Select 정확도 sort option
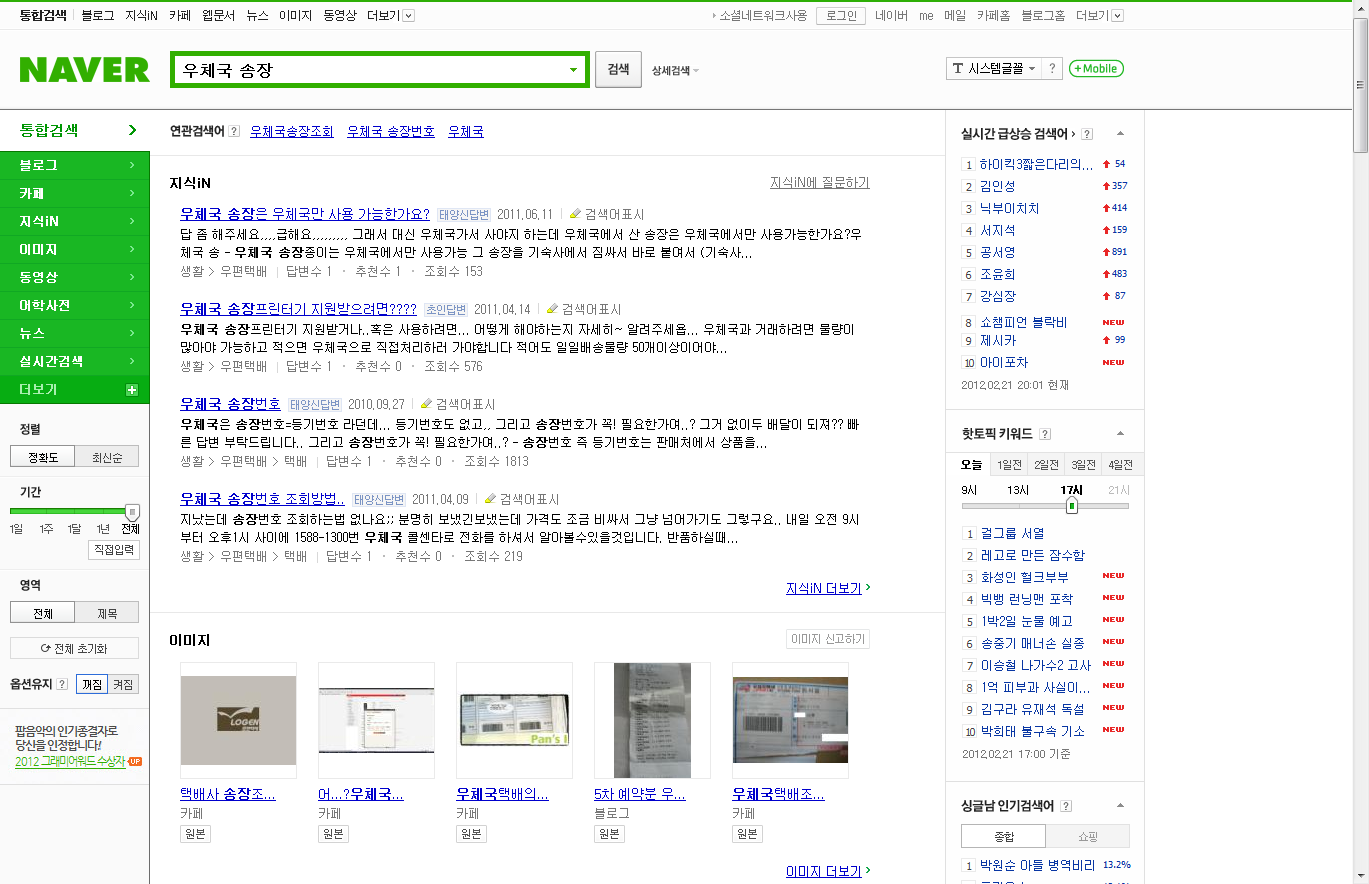Screen dimensions: 1369x884 (x=43, y=457)
